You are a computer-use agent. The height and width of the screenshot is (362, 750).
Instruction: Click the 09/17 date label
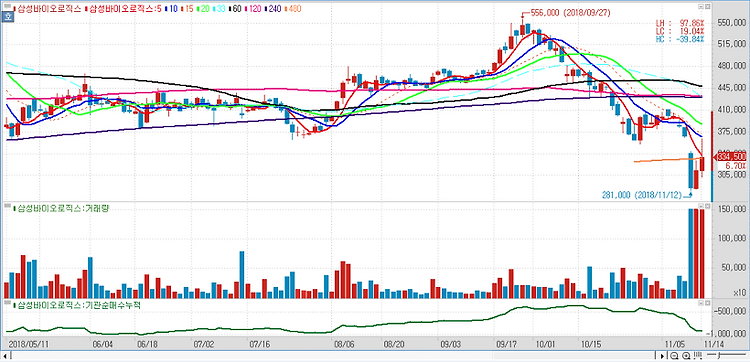pos(507,344)
